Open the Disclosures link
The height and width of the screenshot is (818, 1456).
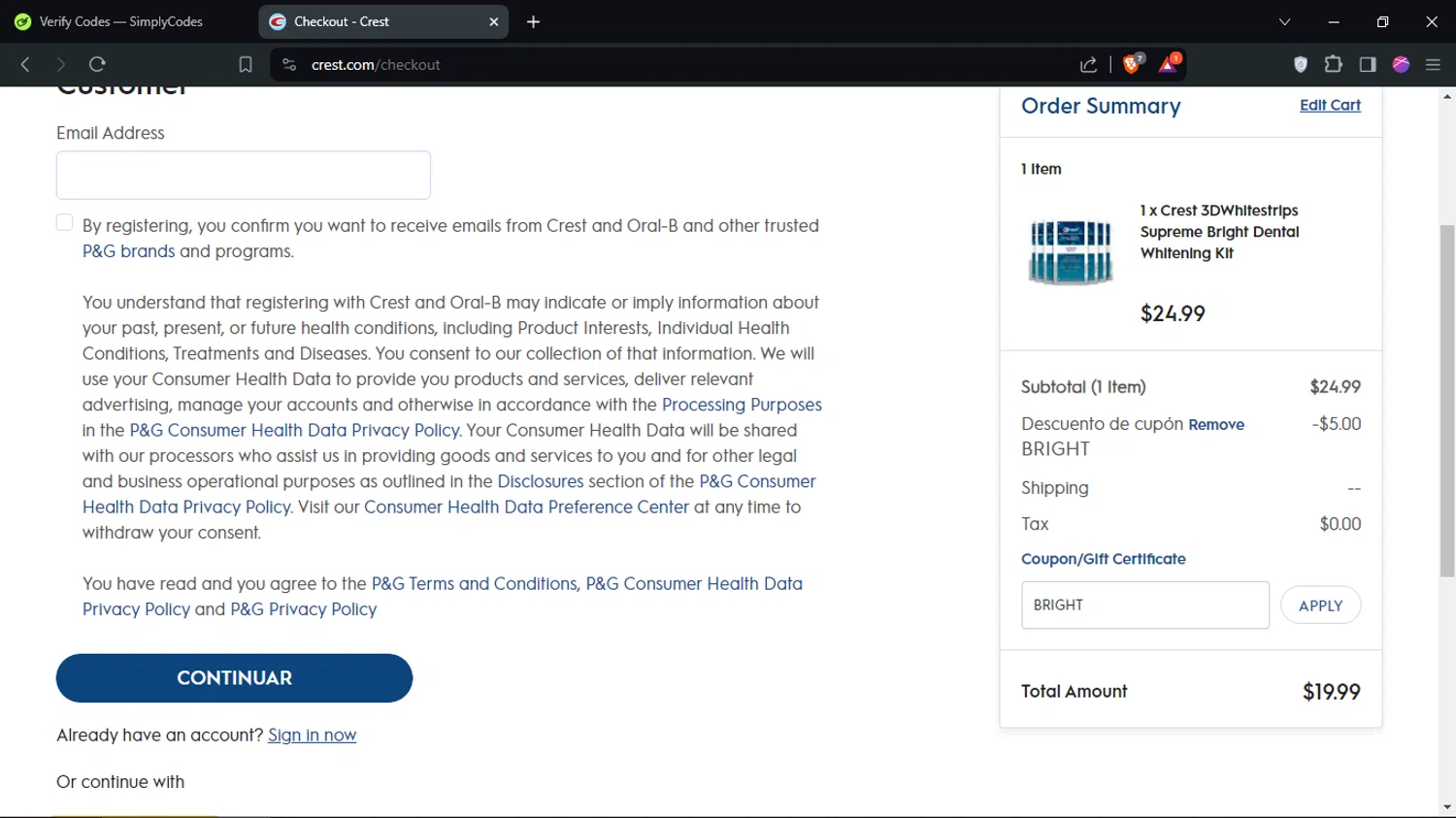pos(541,481)
